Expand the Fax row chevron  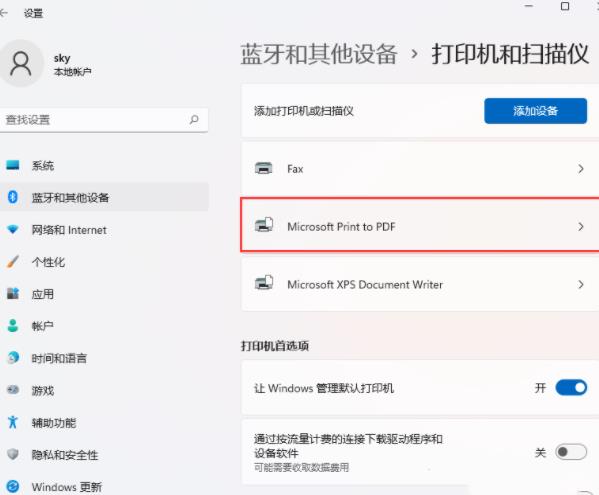tap(581, 168)
